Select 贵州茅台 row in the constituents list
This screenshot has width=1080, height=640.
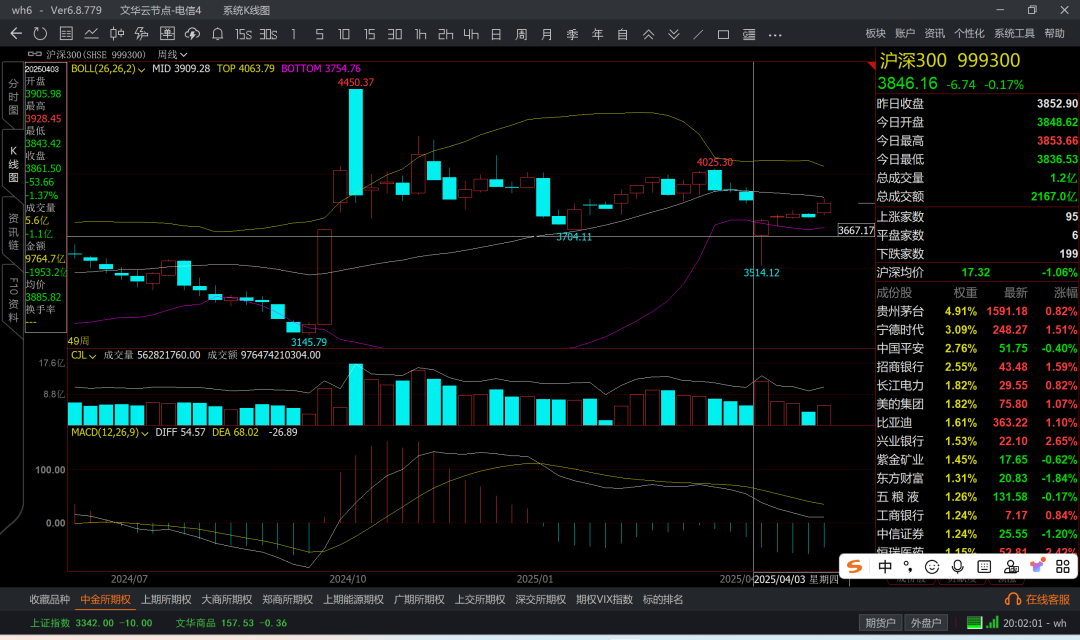click(900, 311)
